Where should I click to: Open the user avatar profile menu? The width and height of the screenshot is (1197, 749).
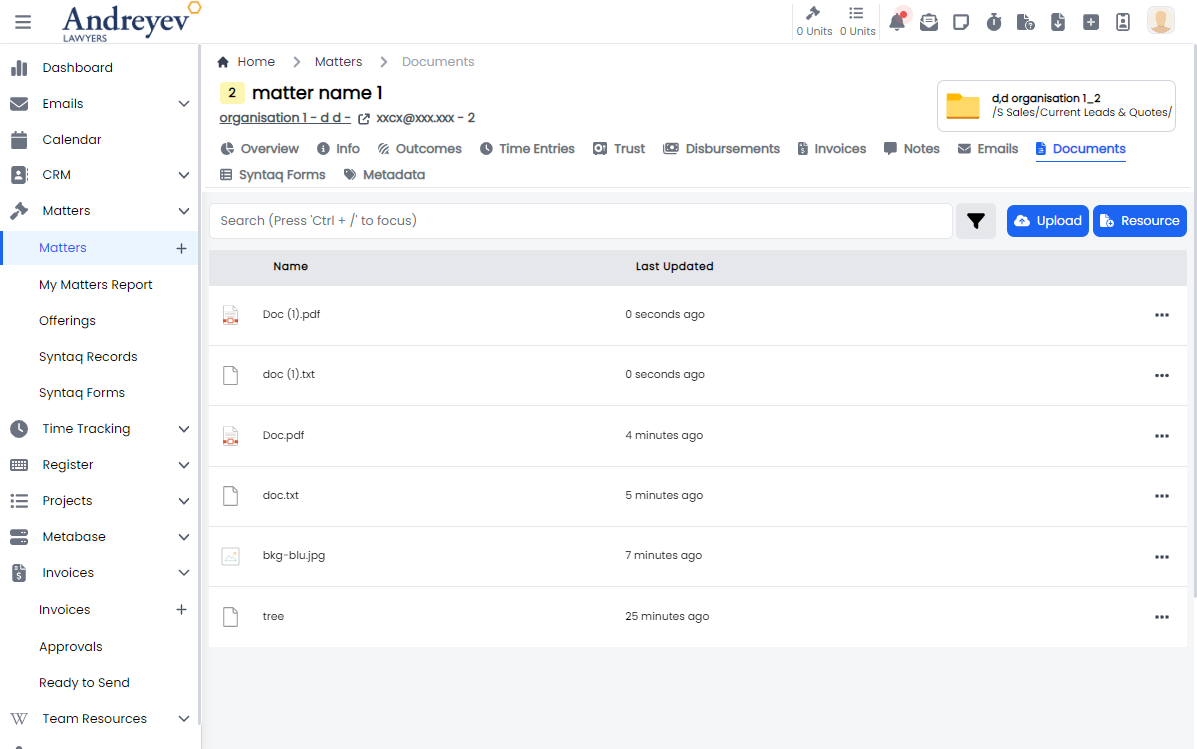coord(1160,21)
